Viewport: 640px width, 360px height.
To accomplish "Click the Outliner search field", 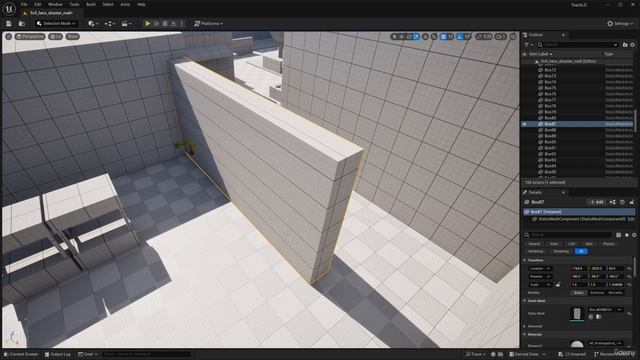I will point(578,44).
